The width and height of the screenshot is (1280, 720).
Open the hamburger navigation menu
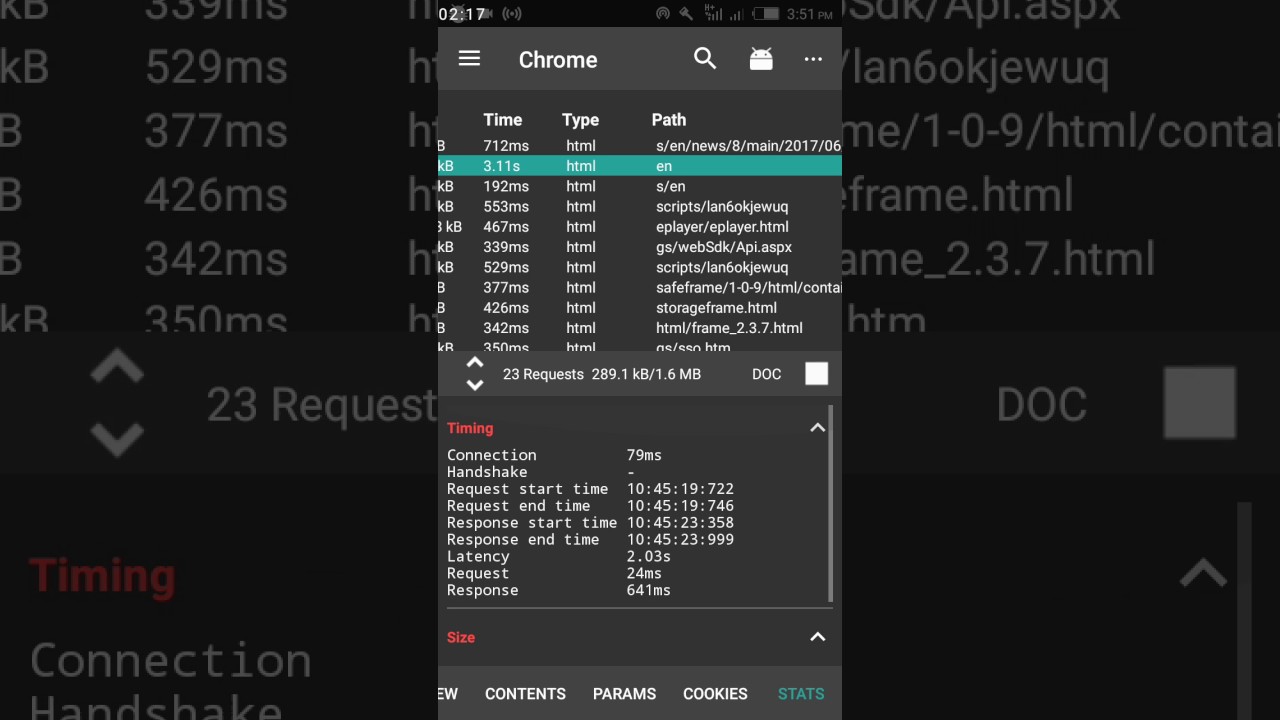click(x=469, y=59)
